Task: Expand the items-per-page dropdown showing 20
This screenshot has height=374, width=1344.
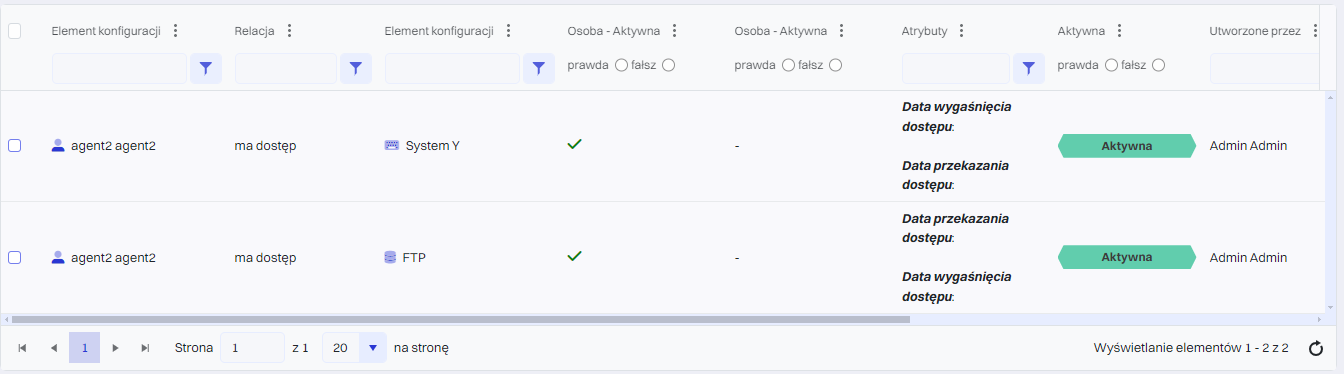Action: (x=373, y=348)
